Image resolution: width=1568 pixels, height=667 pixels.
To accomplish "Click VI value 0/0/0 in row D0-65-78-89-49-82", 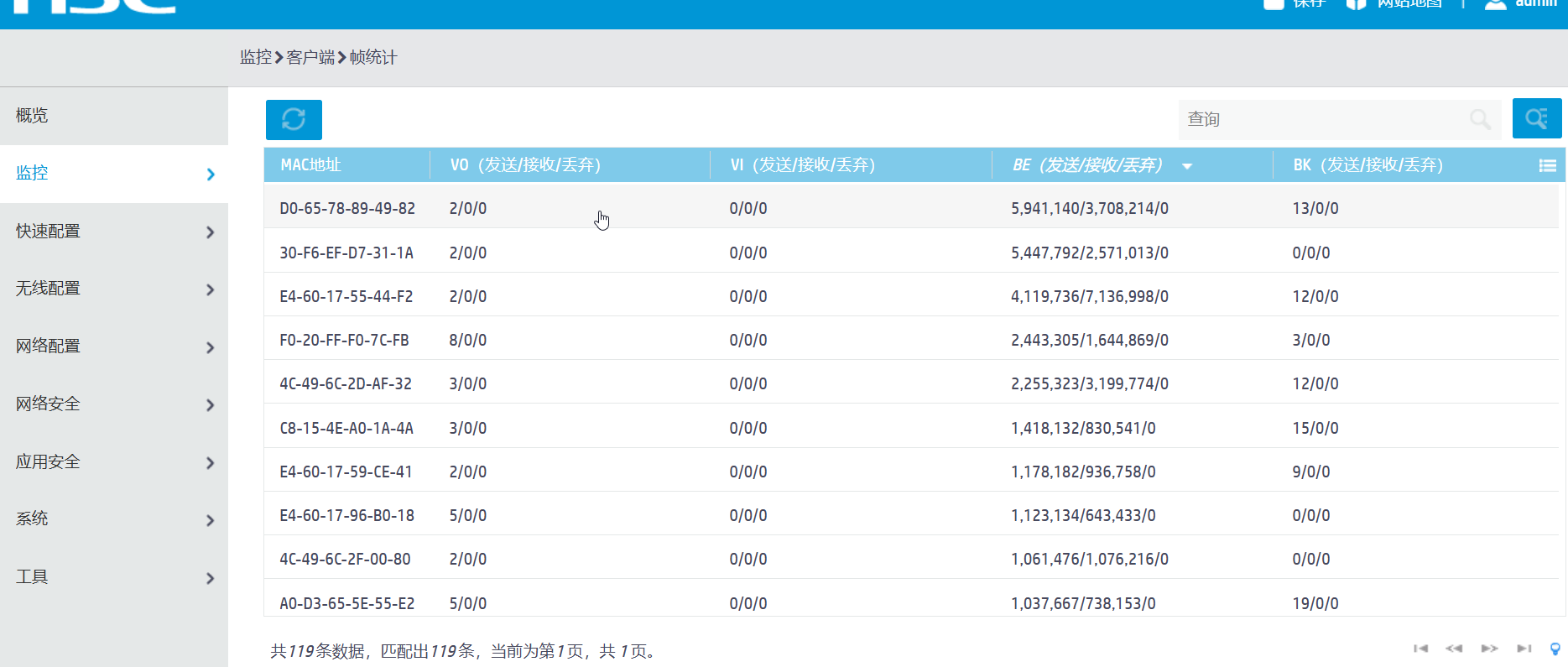I will coord(748,209).
